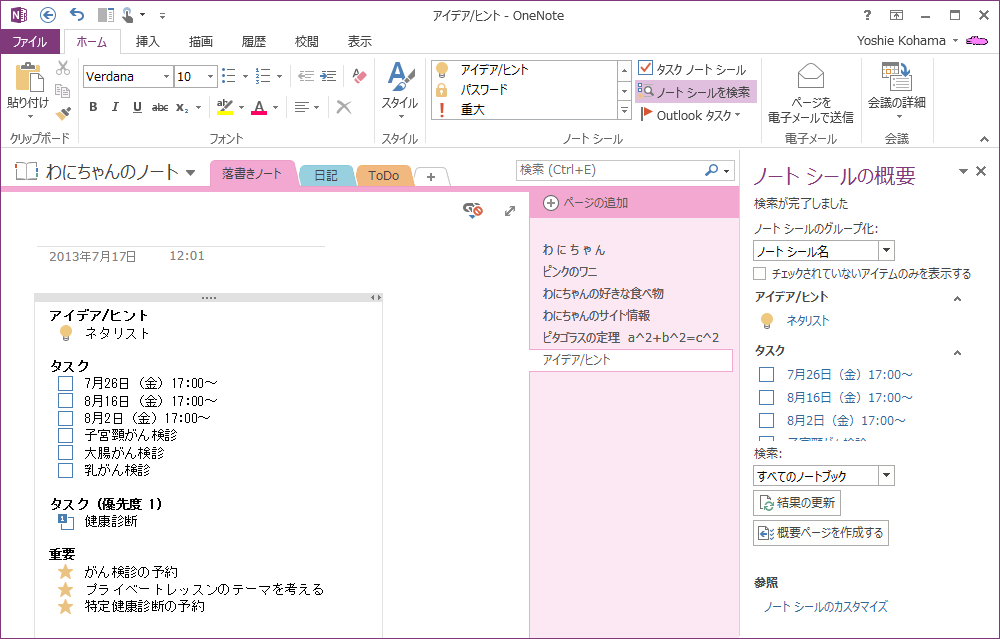Click the Touch/Mouse mode icon
Screen dimensions: 1000x639
(128, 15)
